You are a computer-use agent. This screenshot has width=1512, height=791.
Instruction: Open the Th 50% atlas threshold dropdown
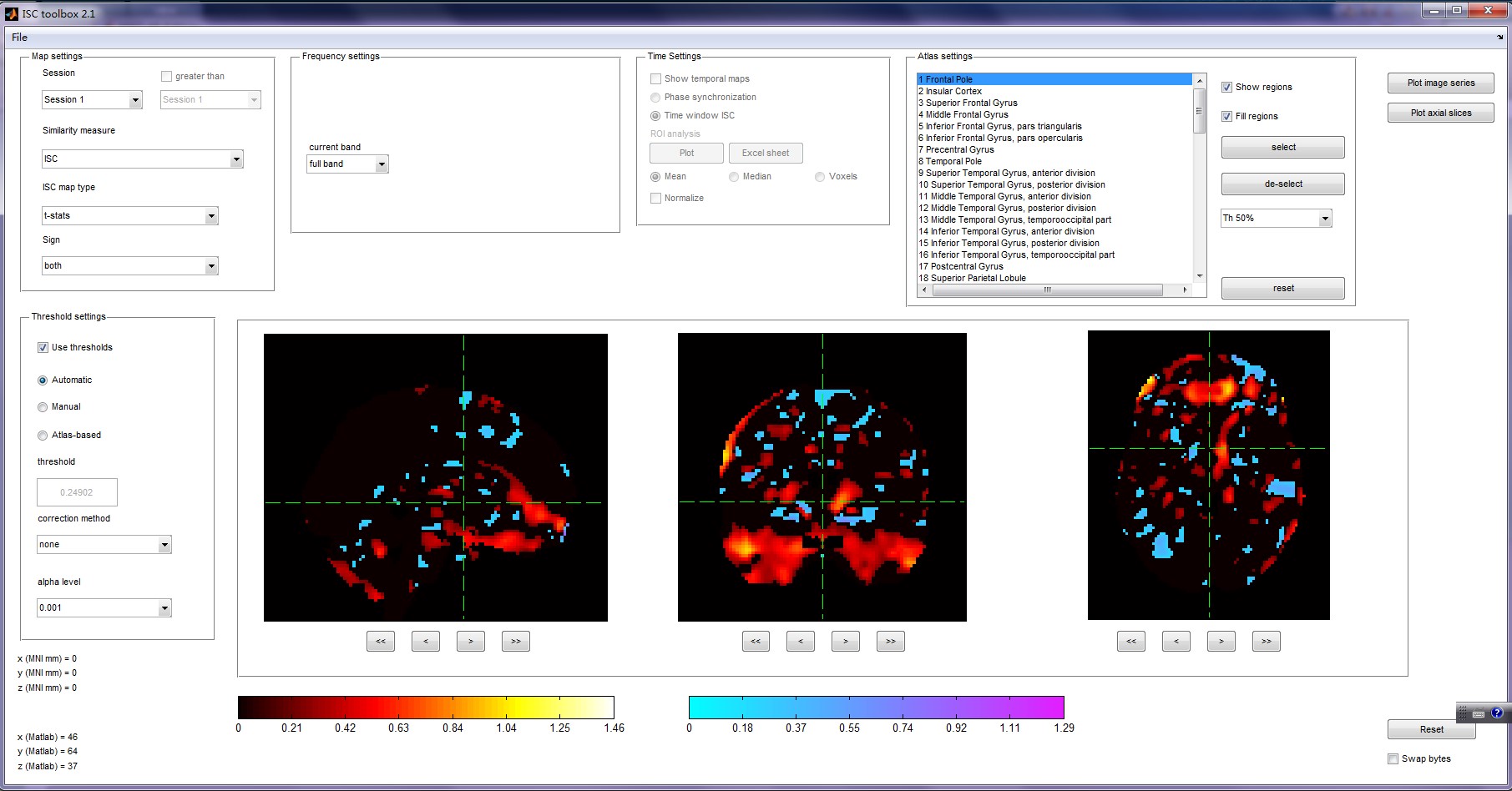(x=1325, y=219)
